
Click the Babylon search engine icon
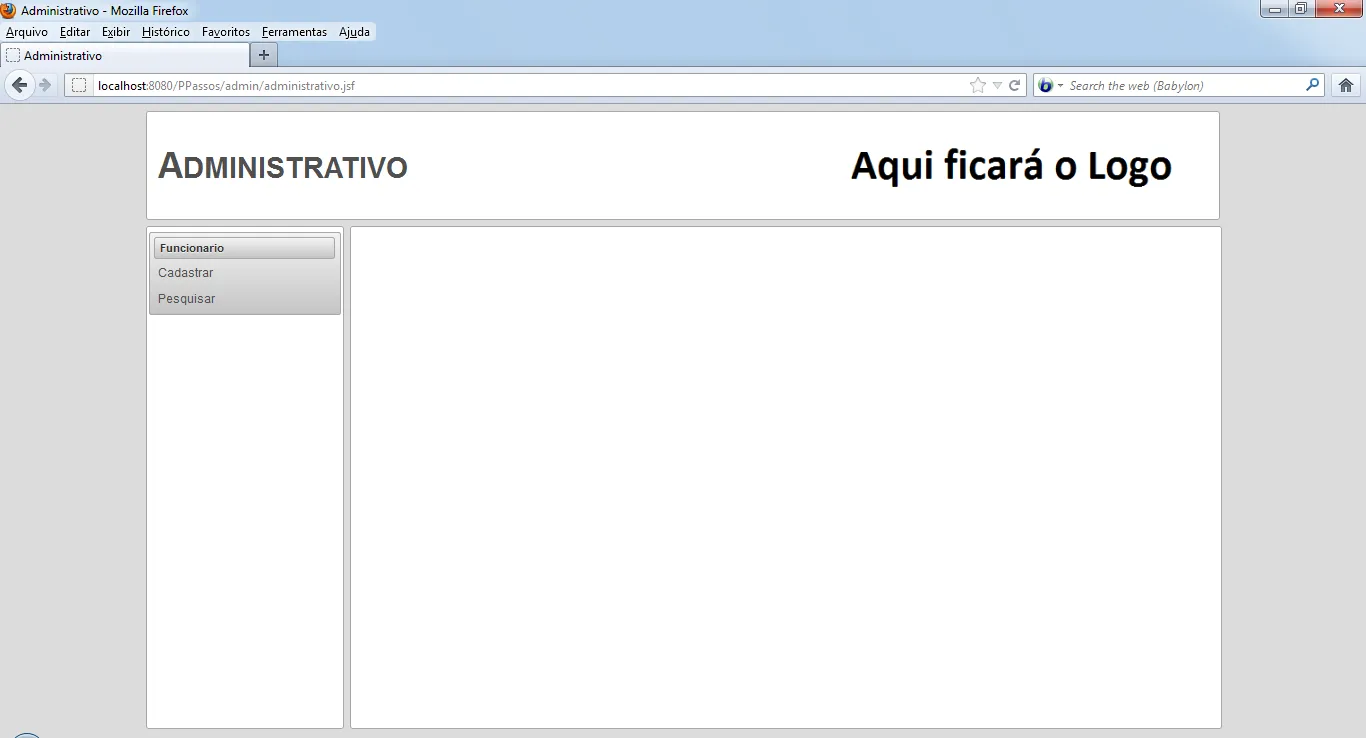pos(1046,85)
